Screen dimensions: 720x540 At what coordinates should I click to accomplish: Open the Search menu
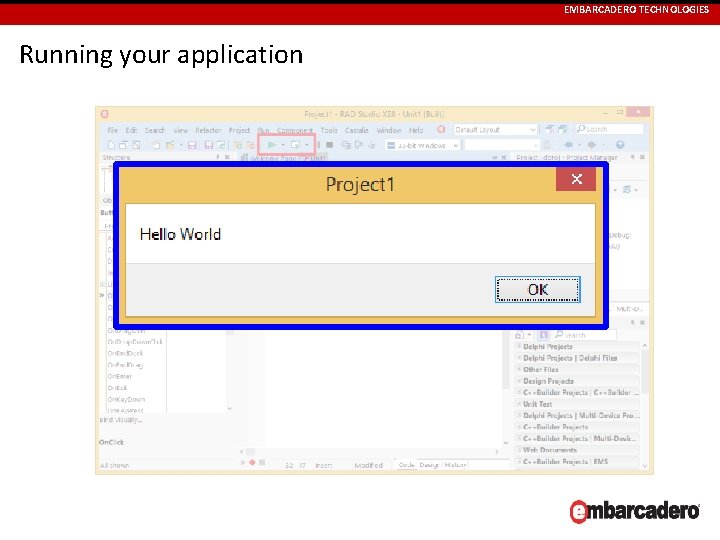click(x=155, y=130)
